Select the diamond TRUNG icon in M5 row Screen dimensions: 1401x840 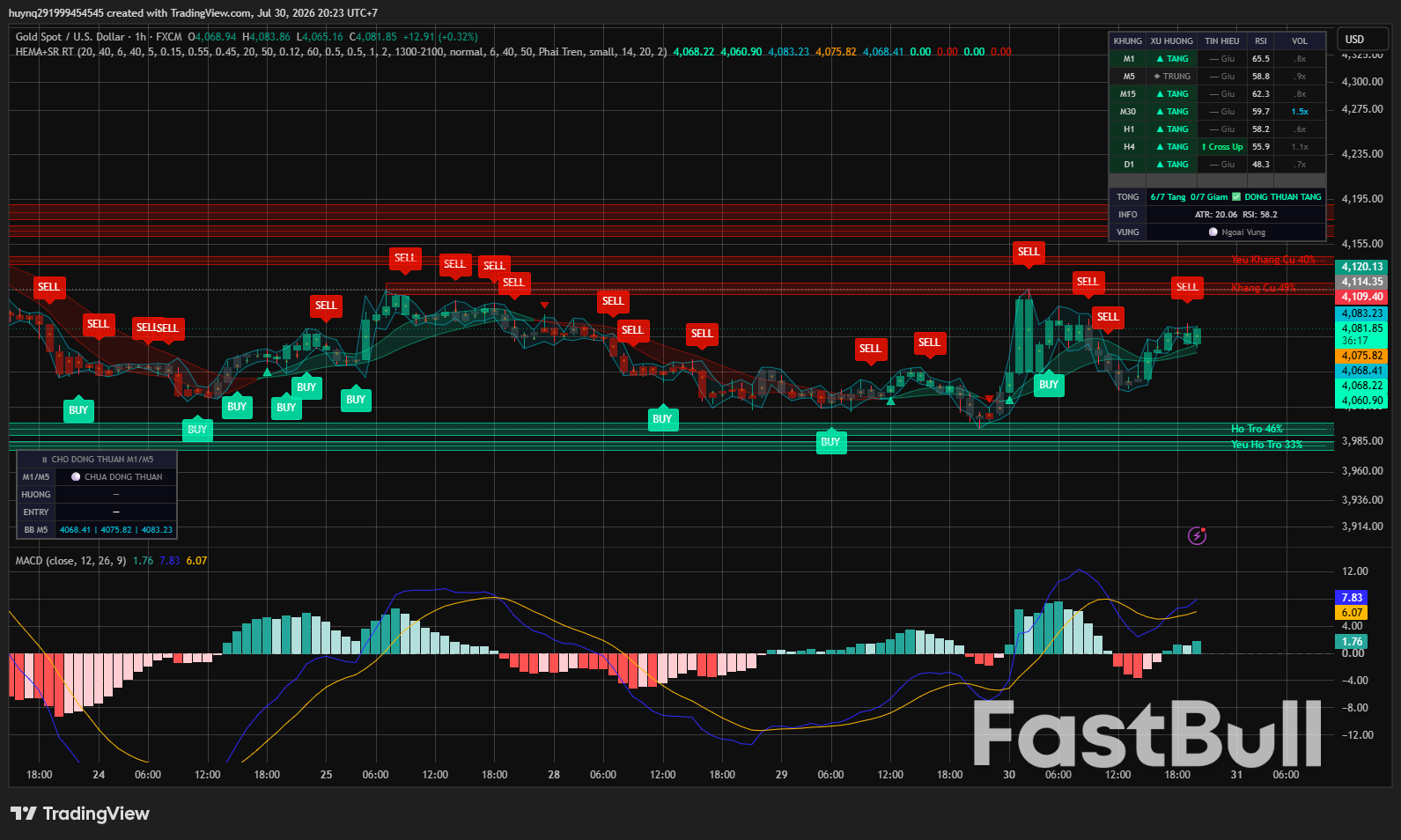click(1157, 77)
